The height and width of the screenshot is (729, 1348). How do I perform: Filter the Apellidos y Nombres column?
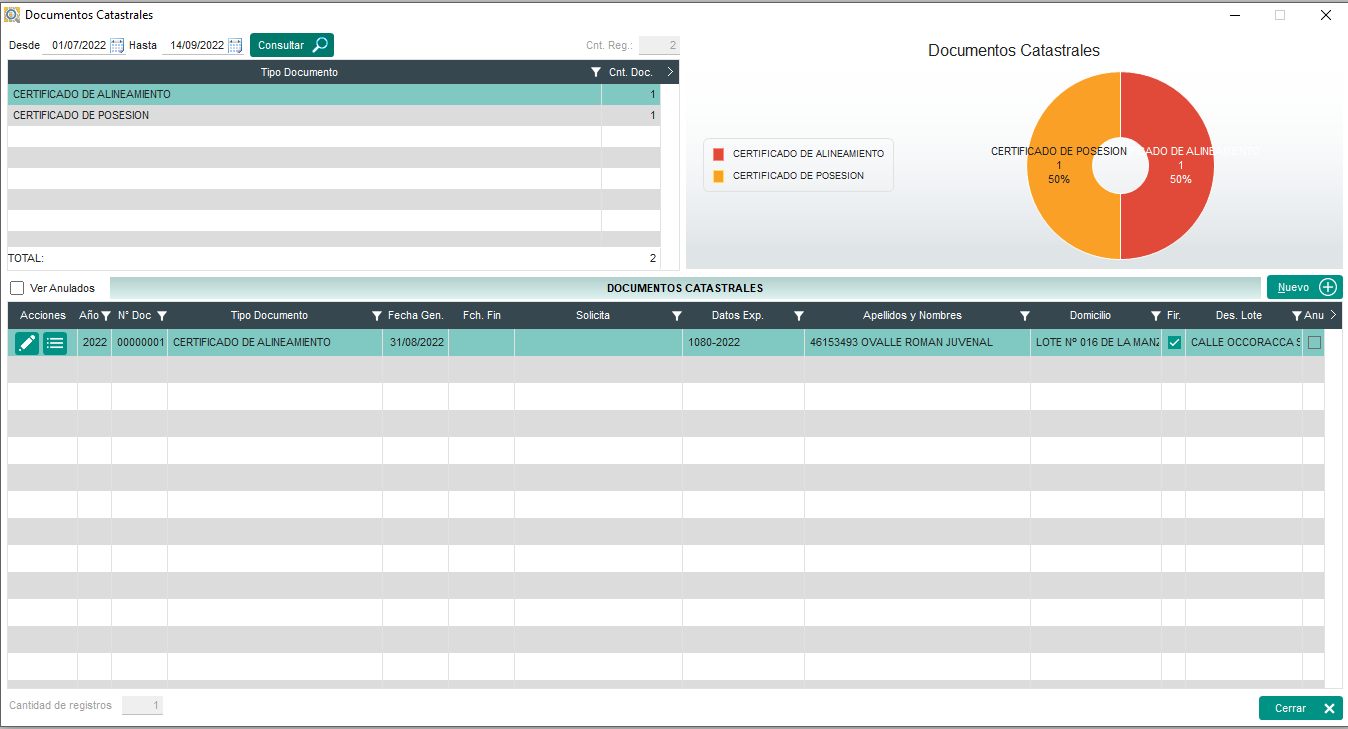(x=1024, y=316)
